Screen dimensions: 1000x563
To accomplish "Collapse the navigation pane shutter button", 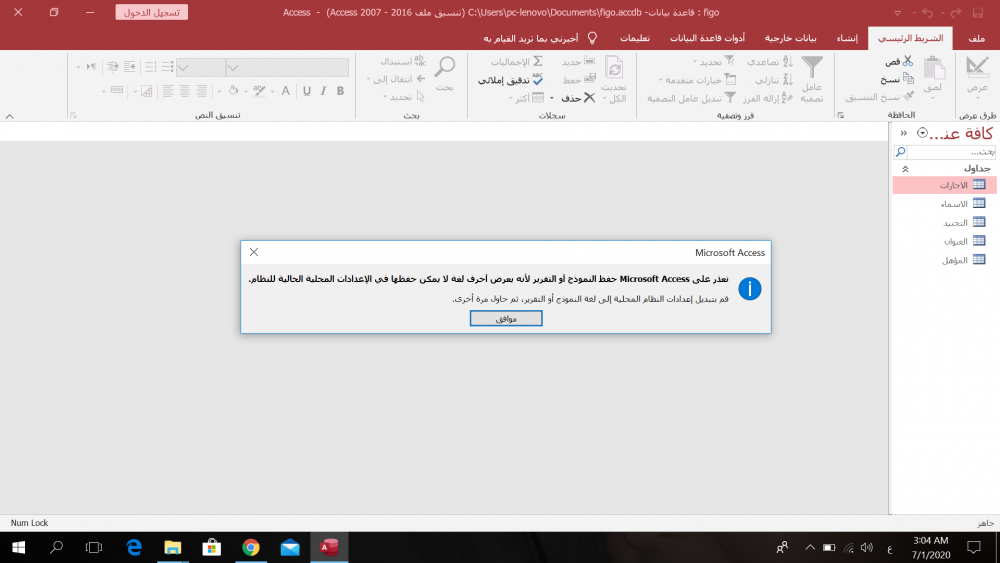I will coord(904,133).
